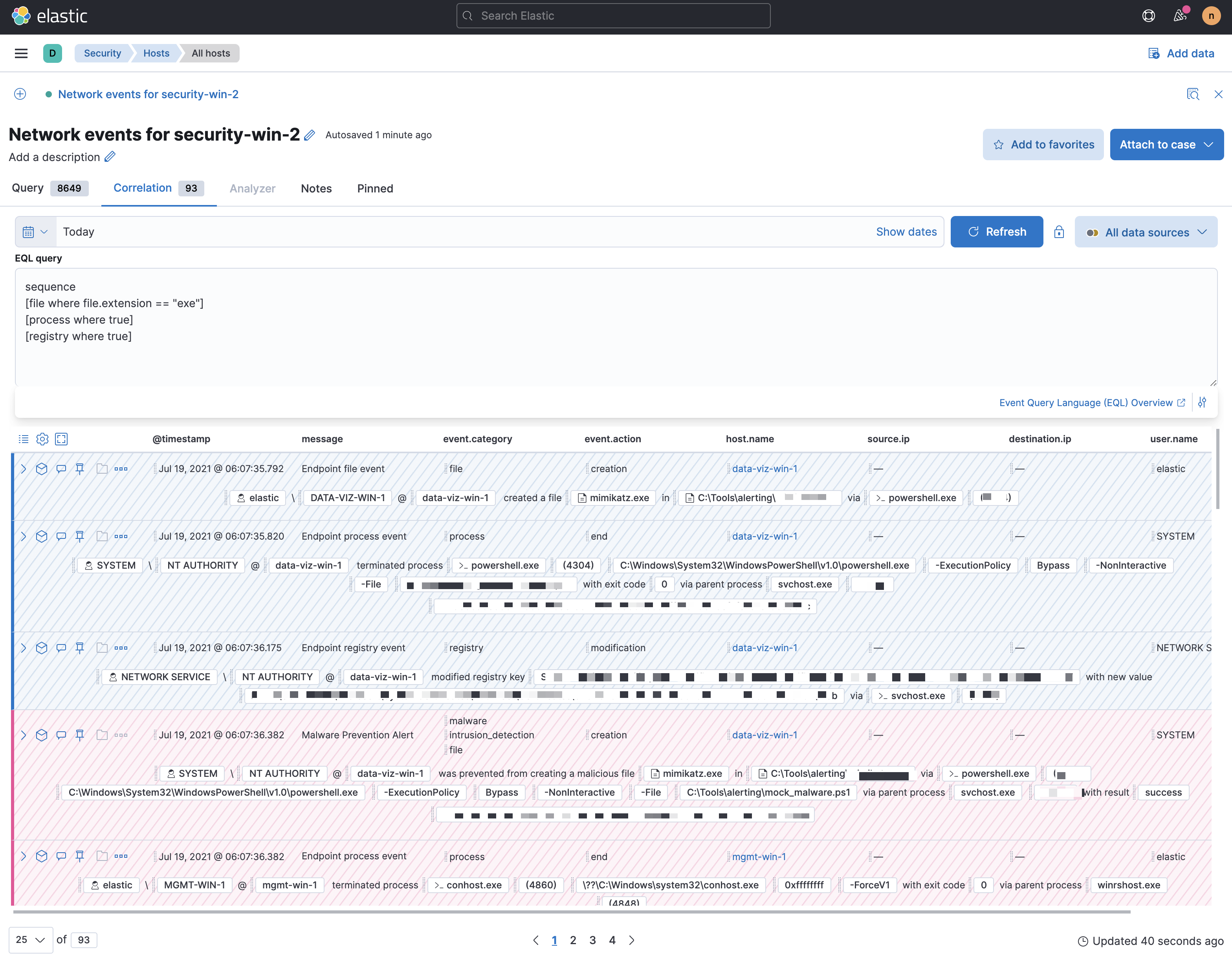Open more actions via the ellipsis icon

tap(121, 468)
